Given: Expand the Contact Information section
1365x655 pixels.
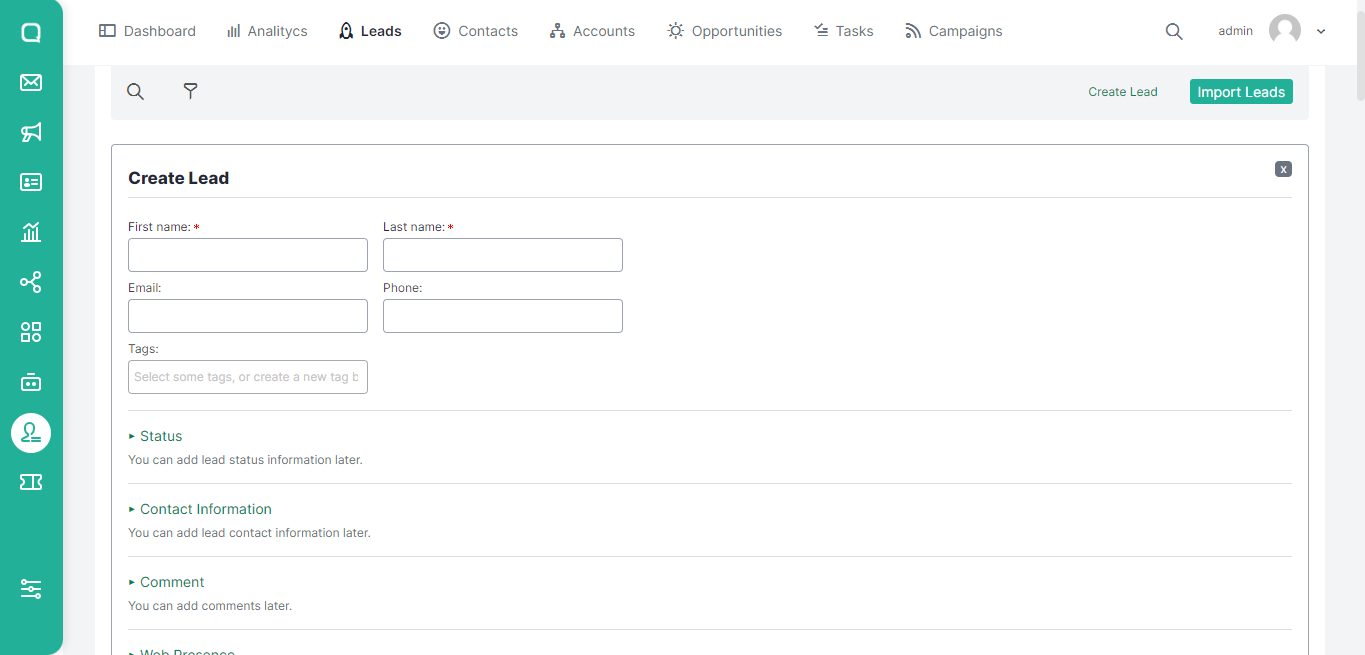Looking at the screenshot, I should [x=205, y=509].
